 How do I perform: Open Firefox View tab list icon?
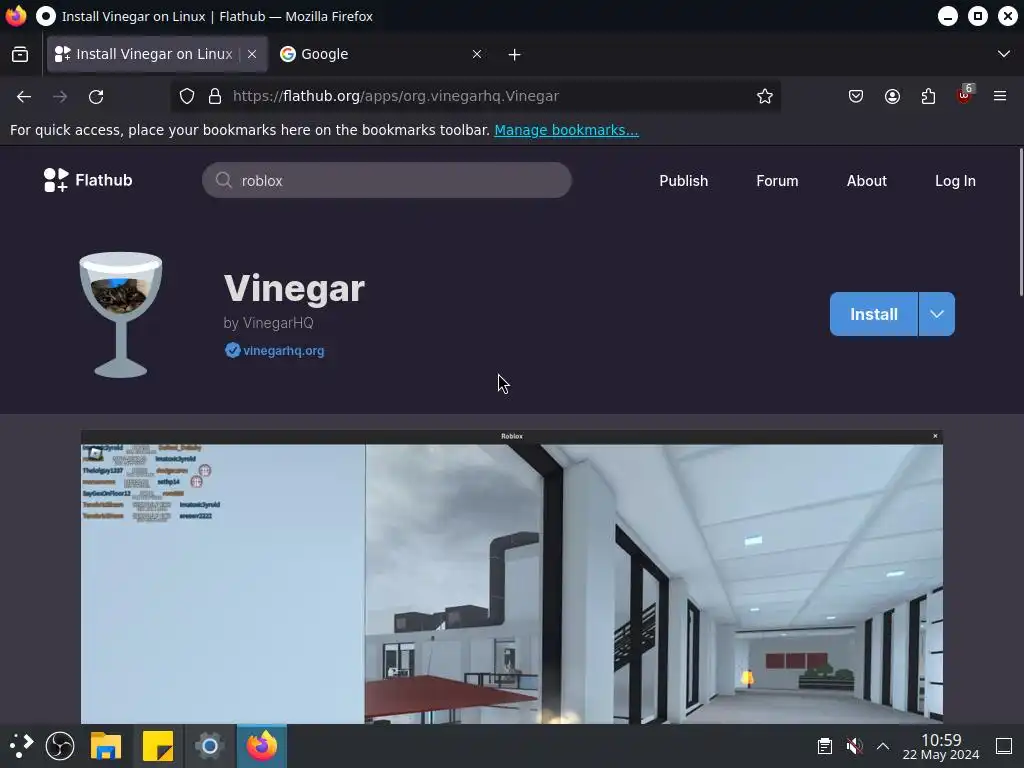tap(20, 54)
